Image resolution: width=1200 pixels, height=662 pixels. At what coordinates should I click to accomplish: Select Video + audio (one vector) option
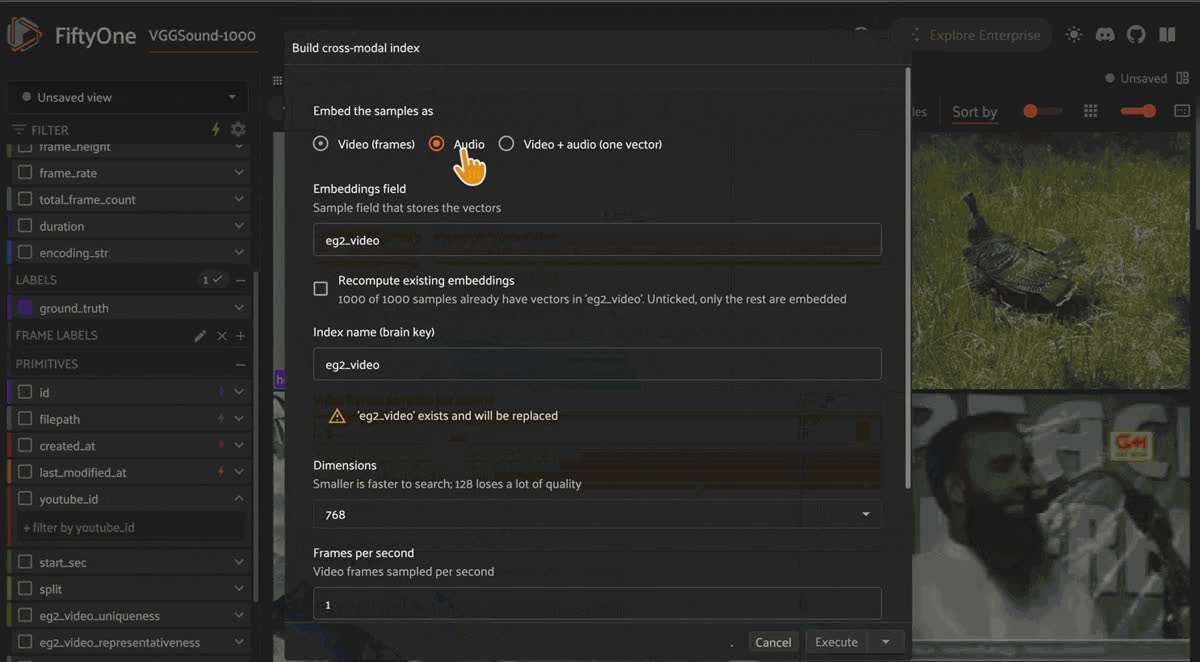pos(506,144)
